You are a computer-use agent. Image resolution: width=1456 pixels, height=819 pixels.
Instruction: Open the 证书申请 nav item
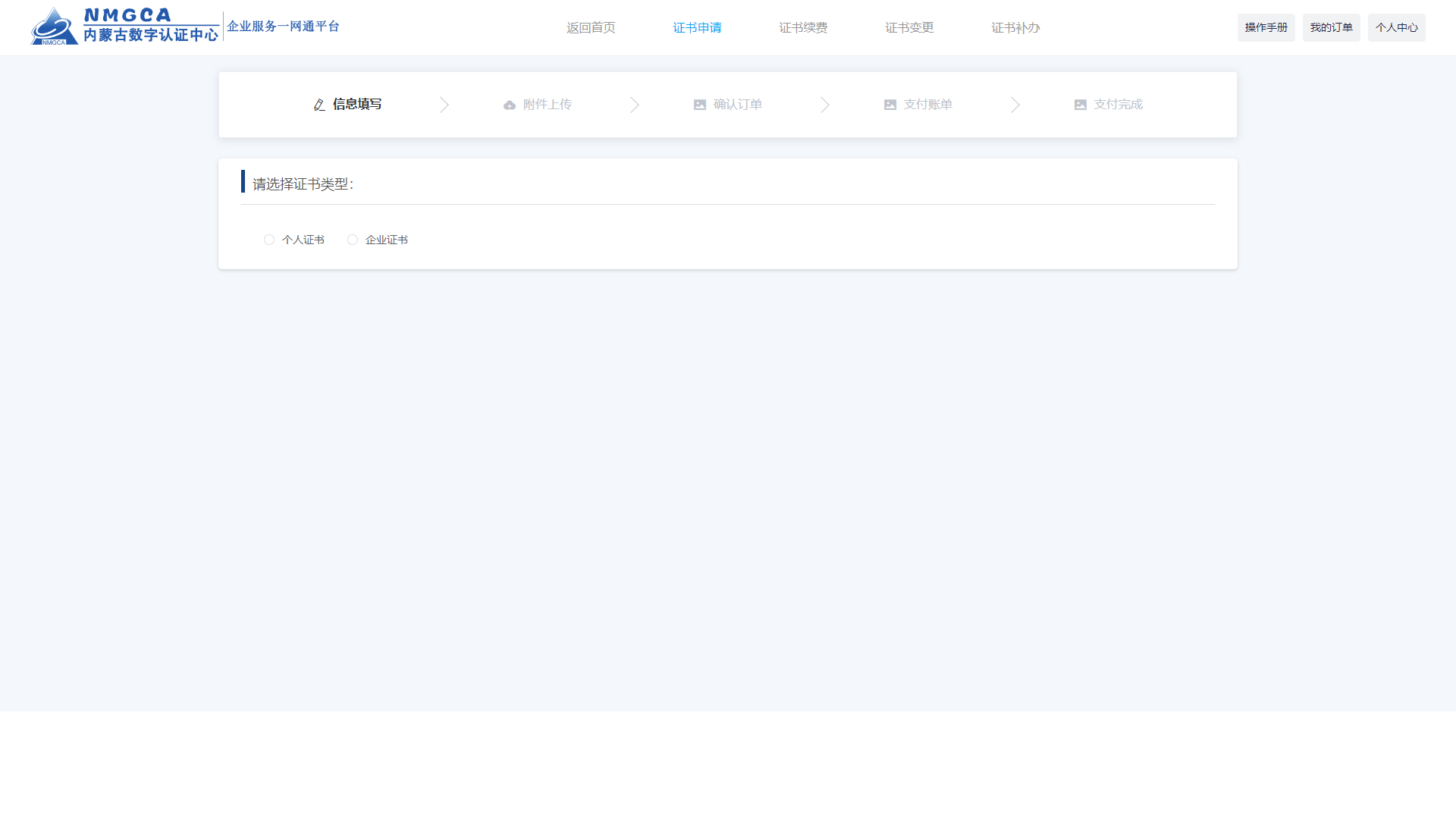pyautogui.click(x=697, y=28)
